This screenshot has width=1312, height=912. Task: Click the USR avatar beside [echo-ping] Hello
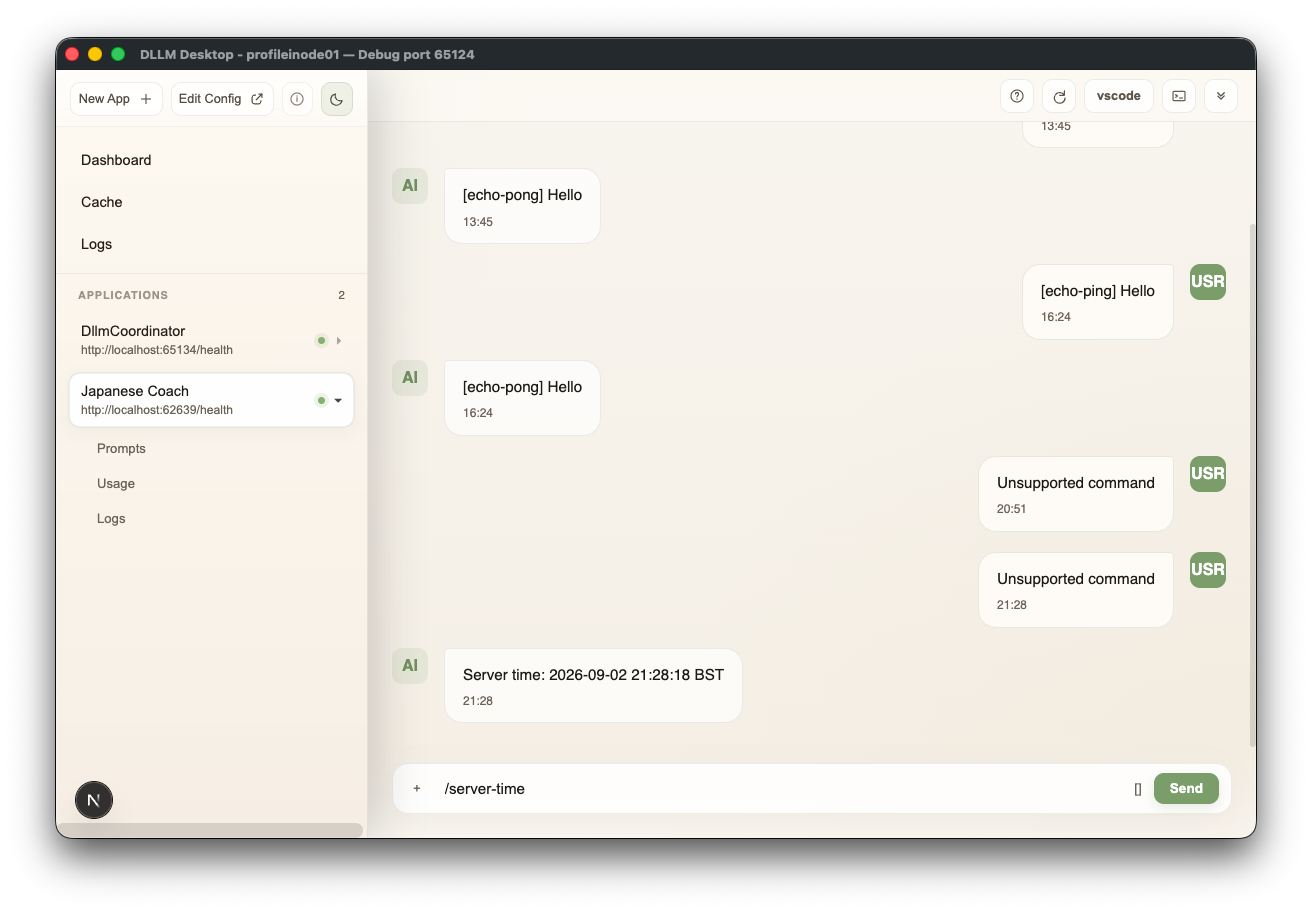[x=1208, y=282]
